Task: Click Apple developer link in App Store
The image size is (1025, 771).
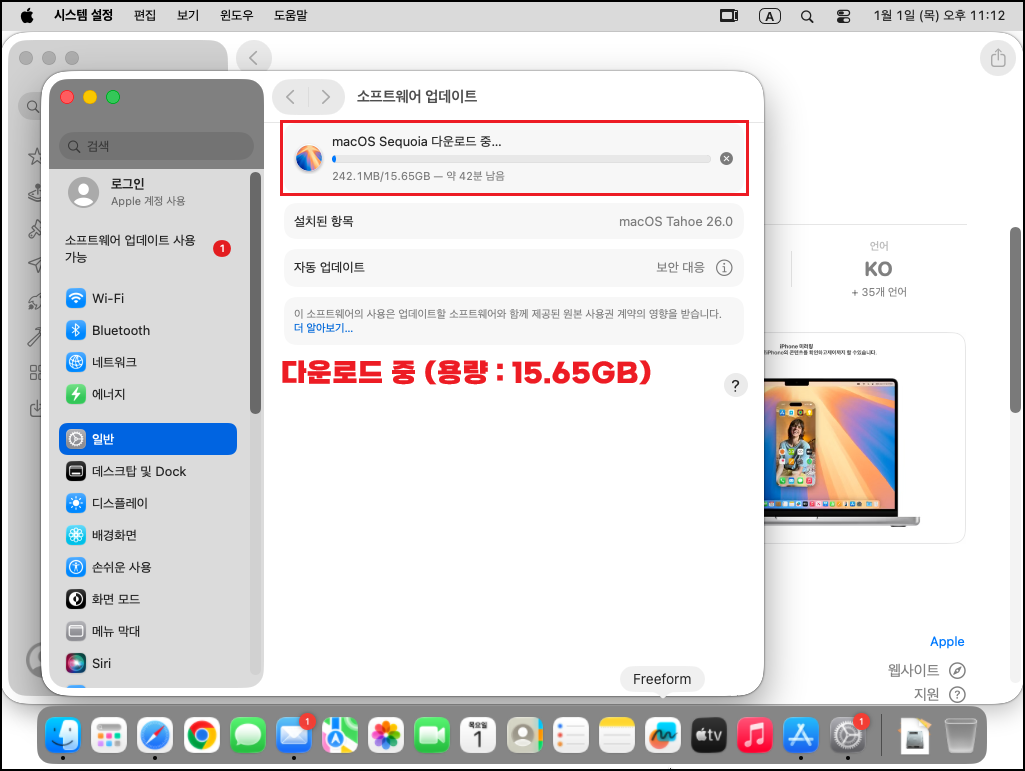Action: pyautogui.click(x=947, y=642)
